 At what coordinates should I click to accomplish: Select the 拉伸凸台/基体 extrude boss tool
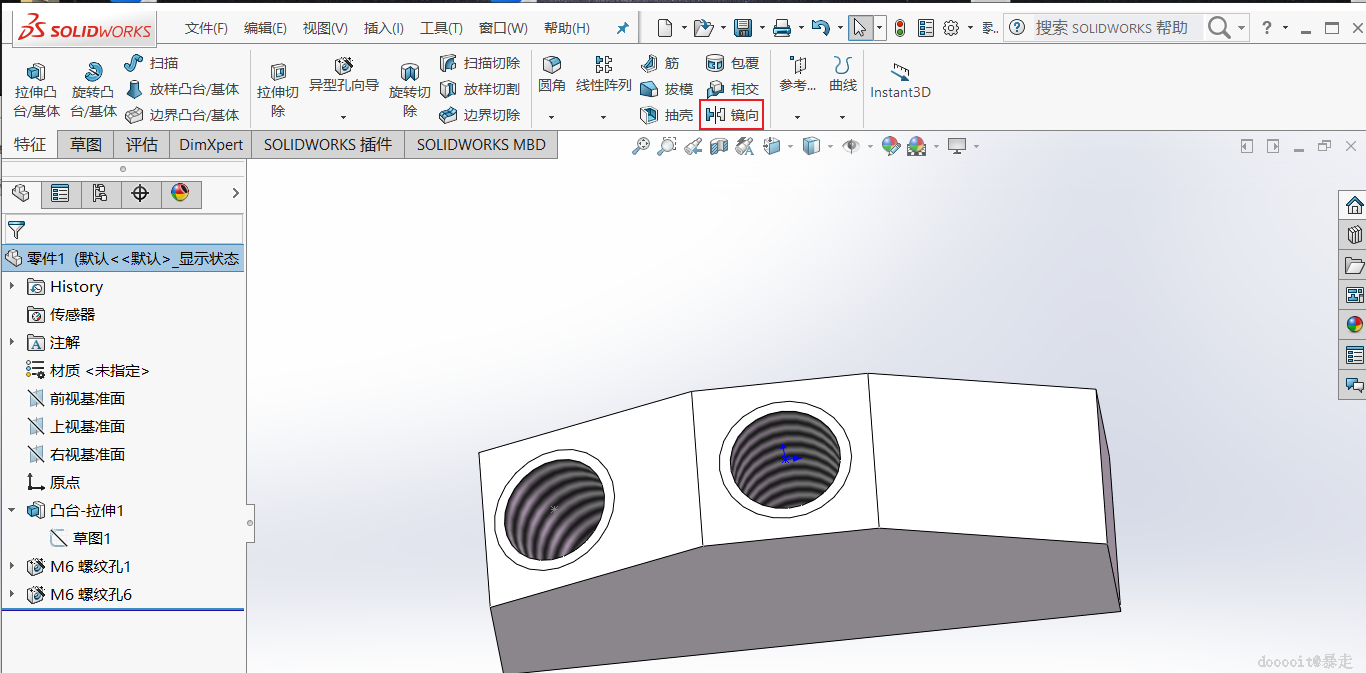coord(36,89)
